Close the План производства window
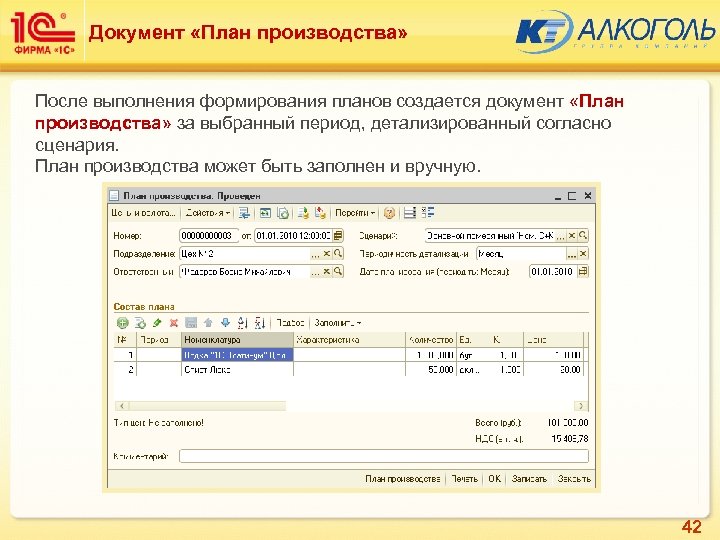Screen dimensions: 720x540 point(588,196)
